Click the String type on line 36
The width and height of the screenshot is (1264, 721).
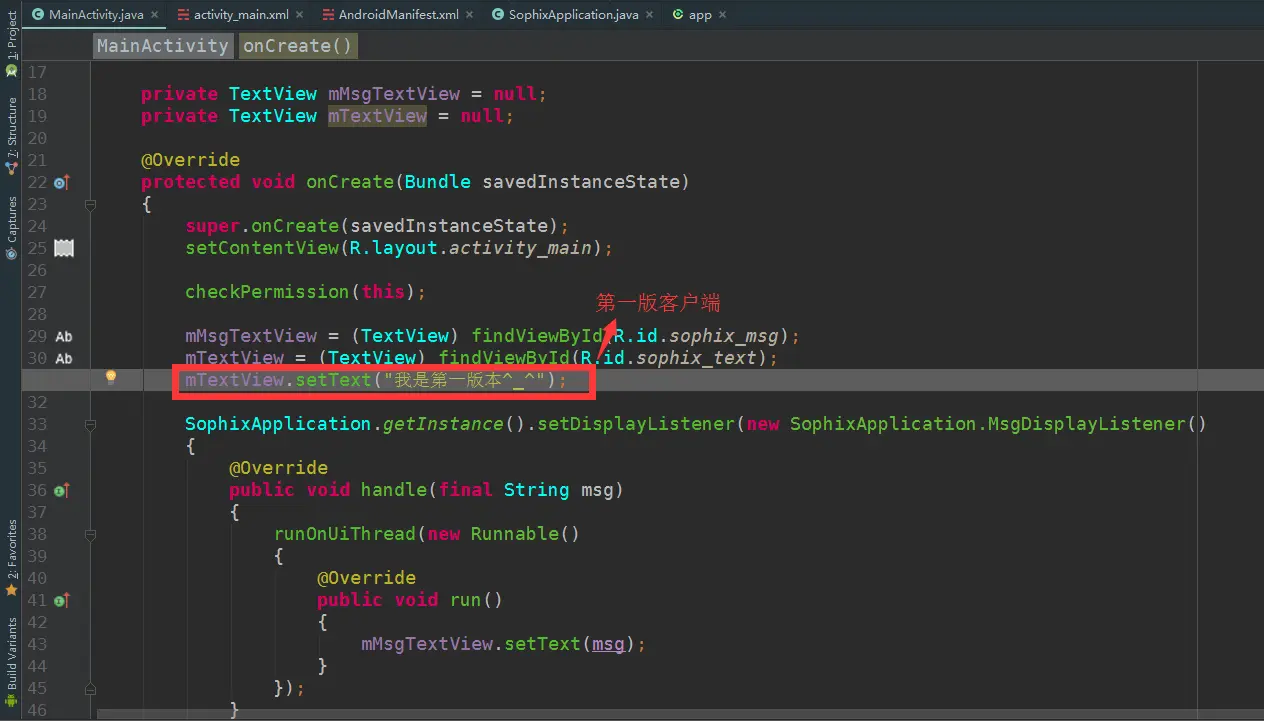(536, 490)
